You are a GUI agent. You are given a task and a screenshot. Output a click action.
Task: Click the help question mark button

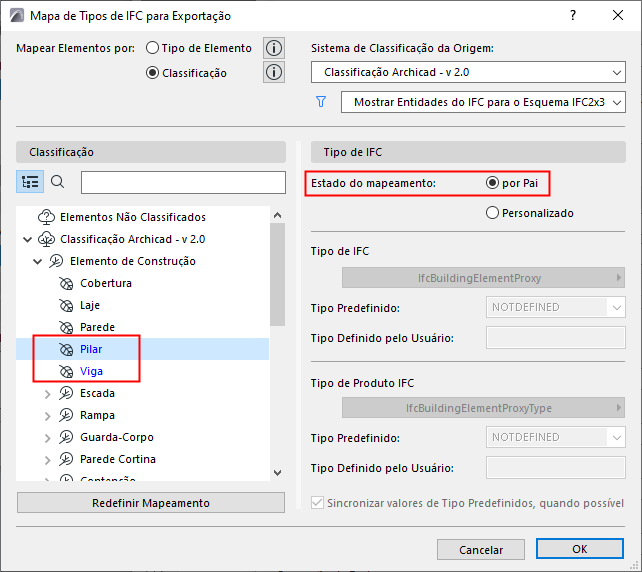(x=573, y=16)
